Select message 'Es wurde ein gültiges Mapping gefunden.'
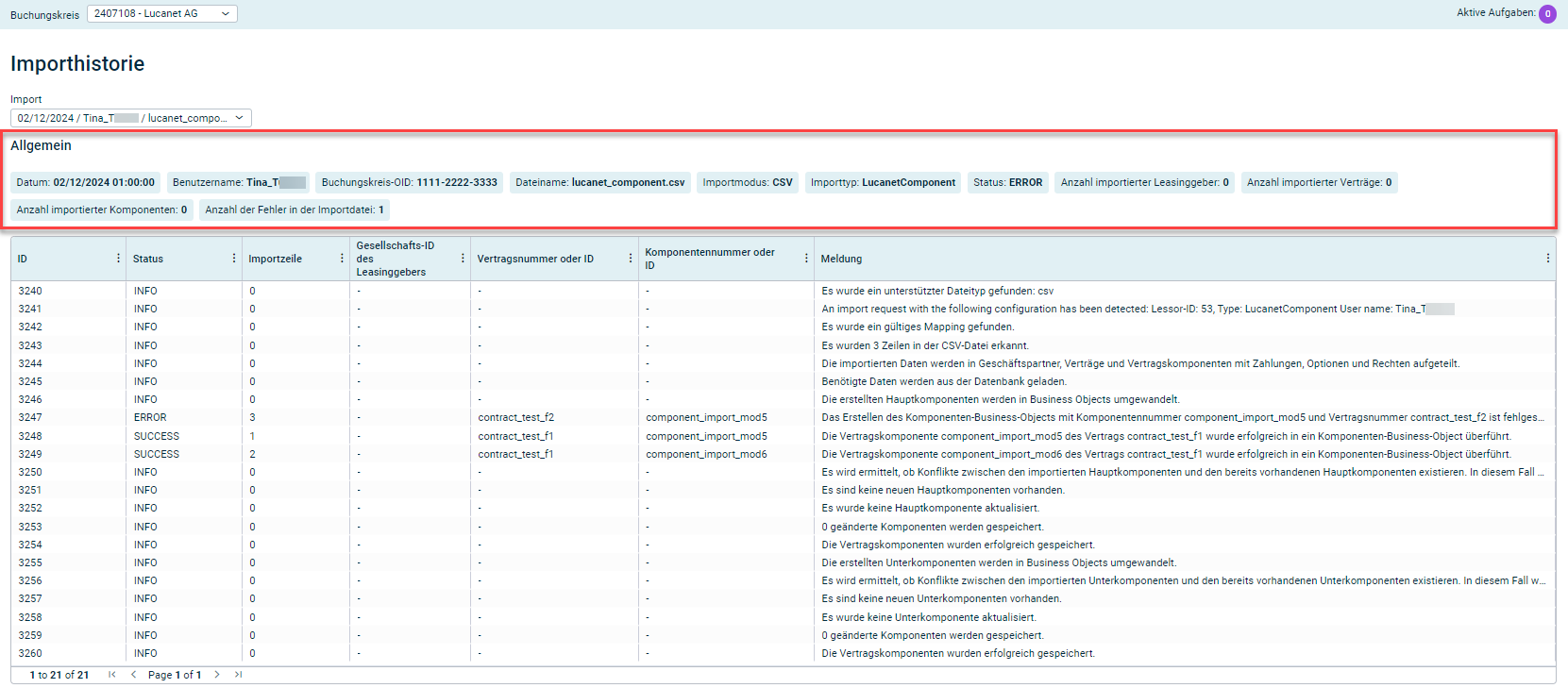Screen dimensions: 1568x688 (918, 327)
